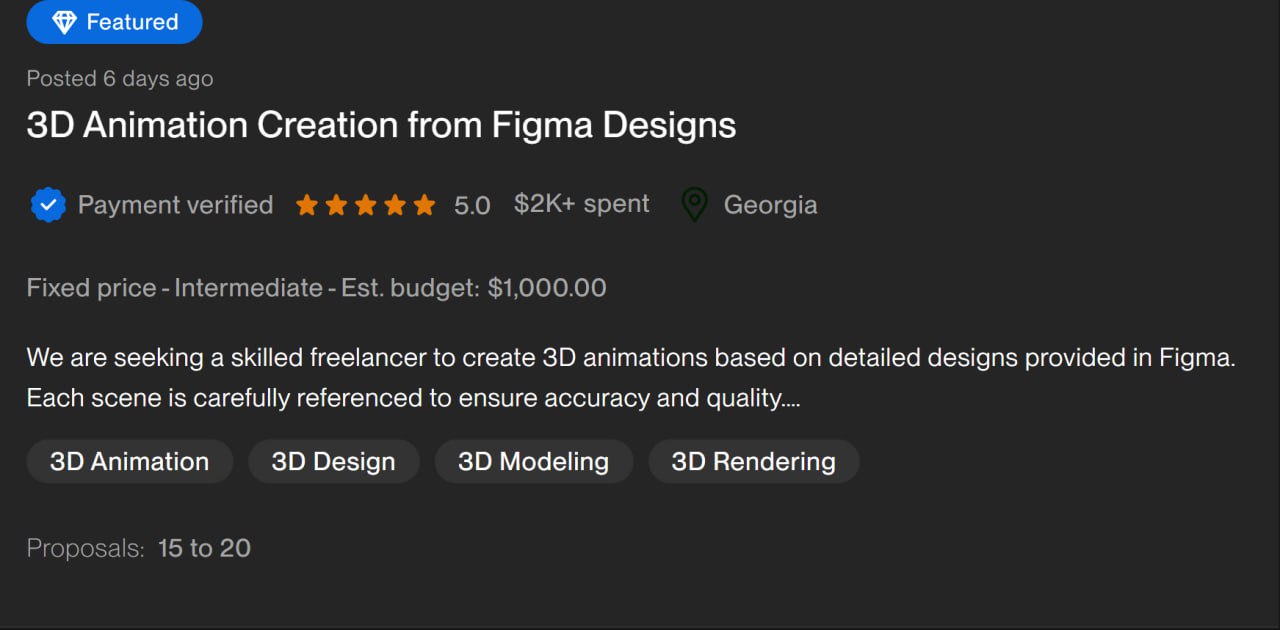Click the Est. budget $1,000.00 text

[473, 288]
